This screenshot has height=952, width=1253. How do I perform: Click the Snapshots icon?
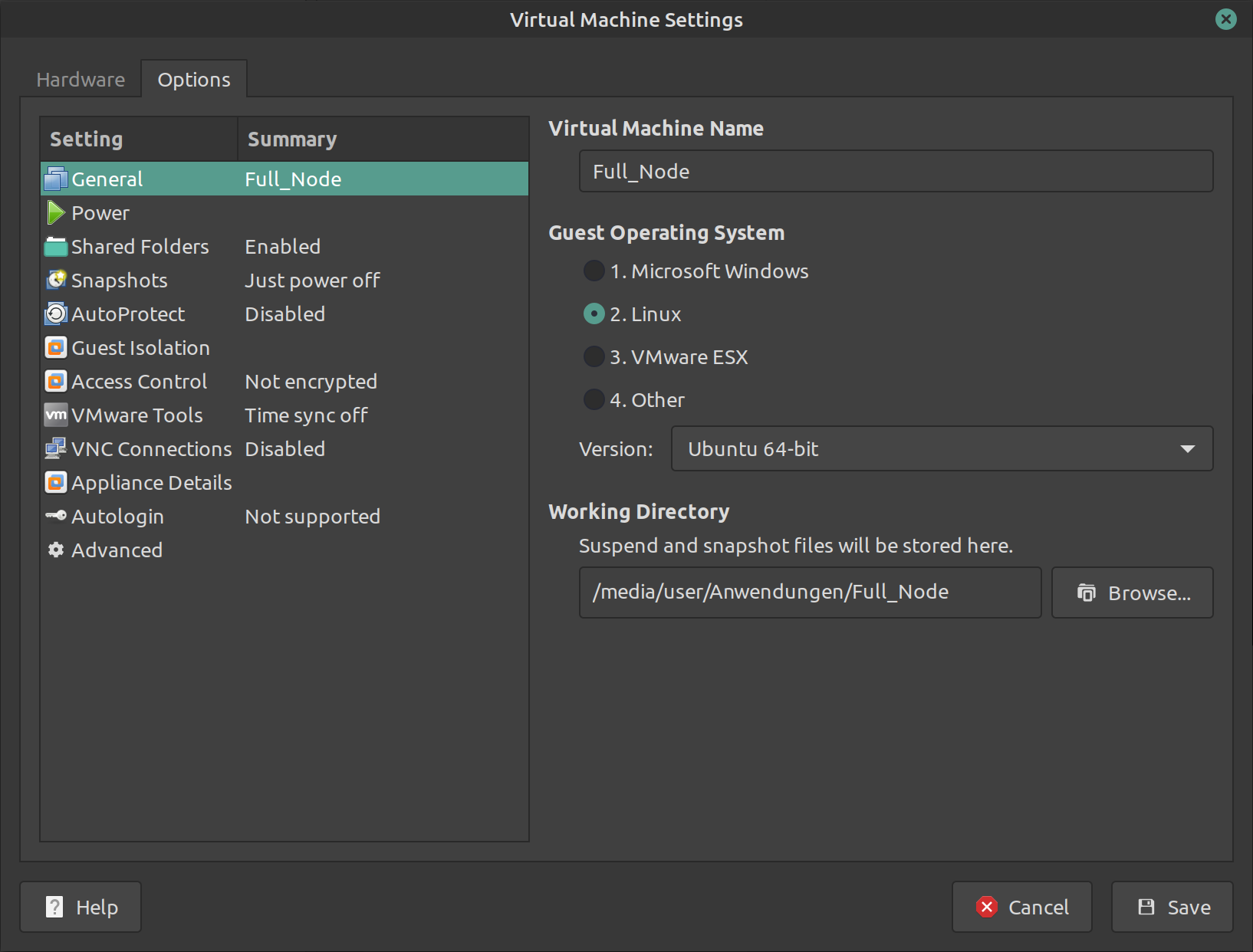(56, 280)
